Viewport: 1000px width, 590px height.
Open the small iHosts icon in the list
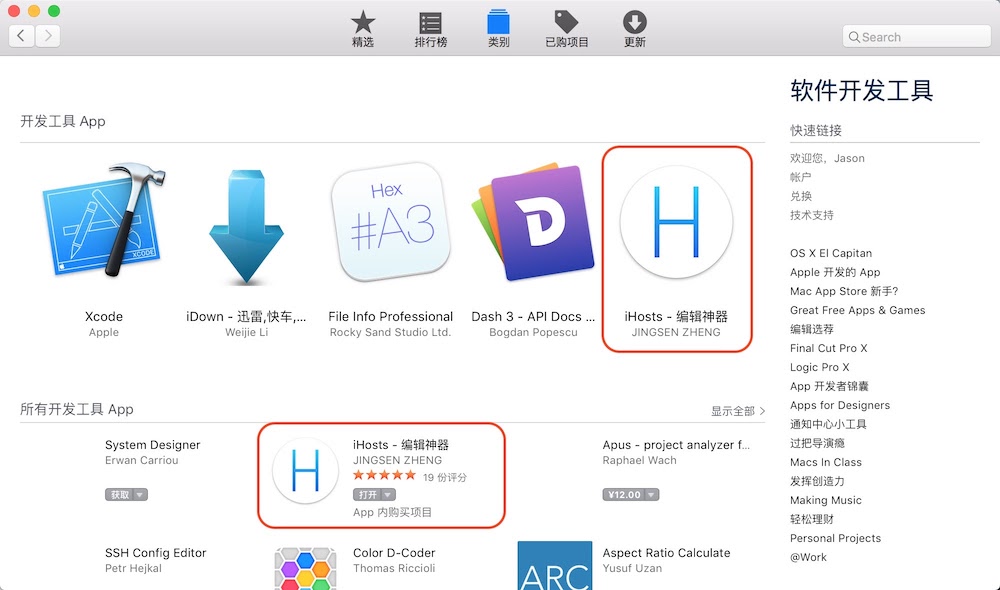305,471
